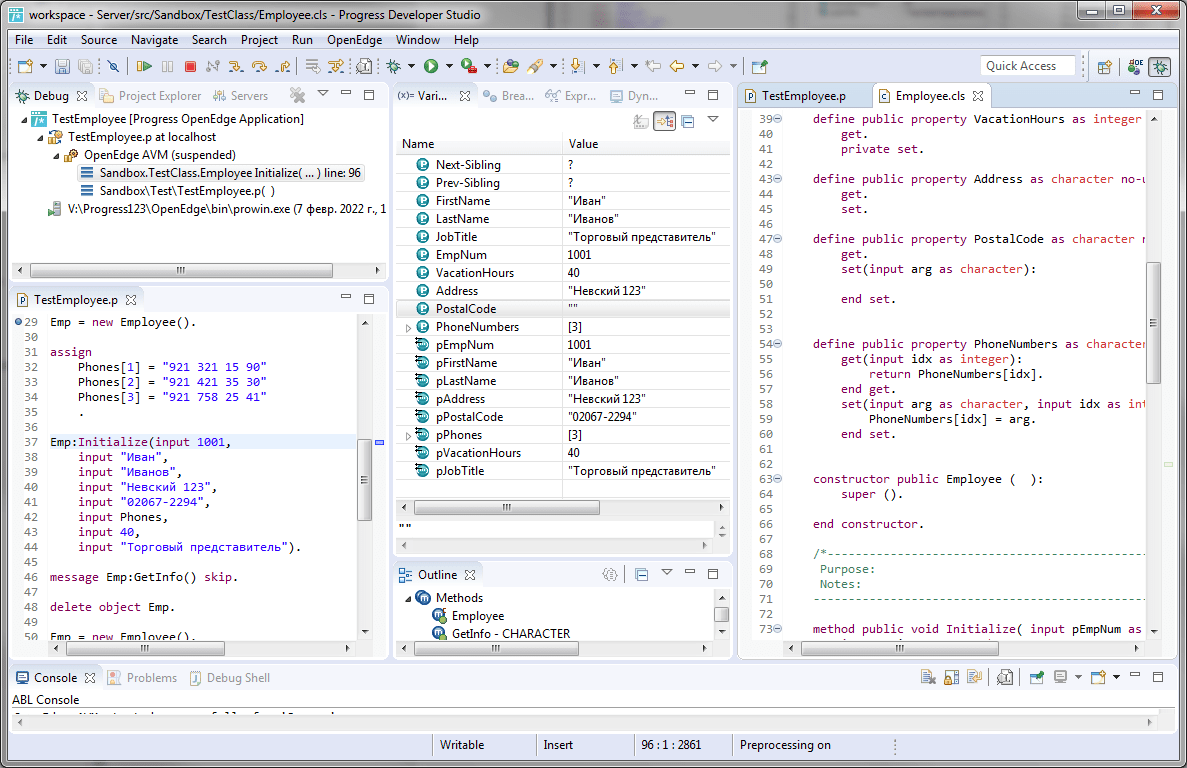Switch to the Project Explorer tab
The image size is (1187, 768).
[x=151, y=96]
